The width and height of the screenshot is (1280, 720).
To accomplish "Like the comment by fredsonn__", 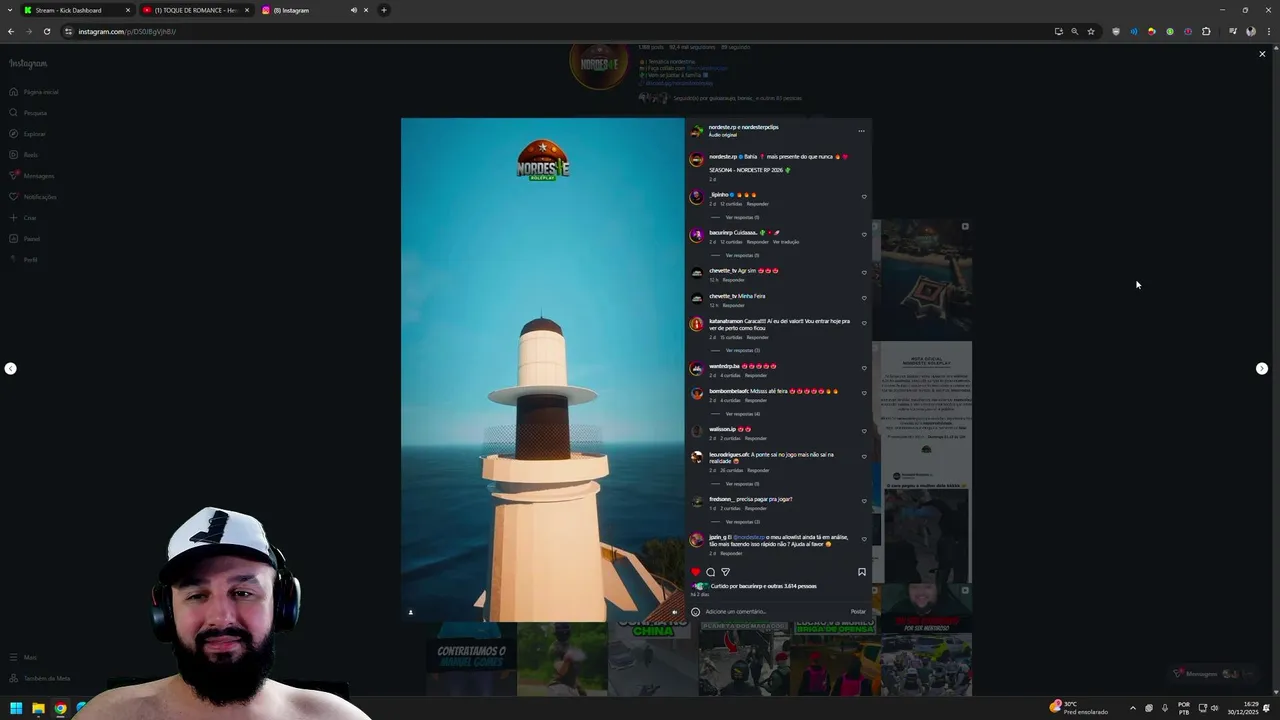I will (864, 501).
